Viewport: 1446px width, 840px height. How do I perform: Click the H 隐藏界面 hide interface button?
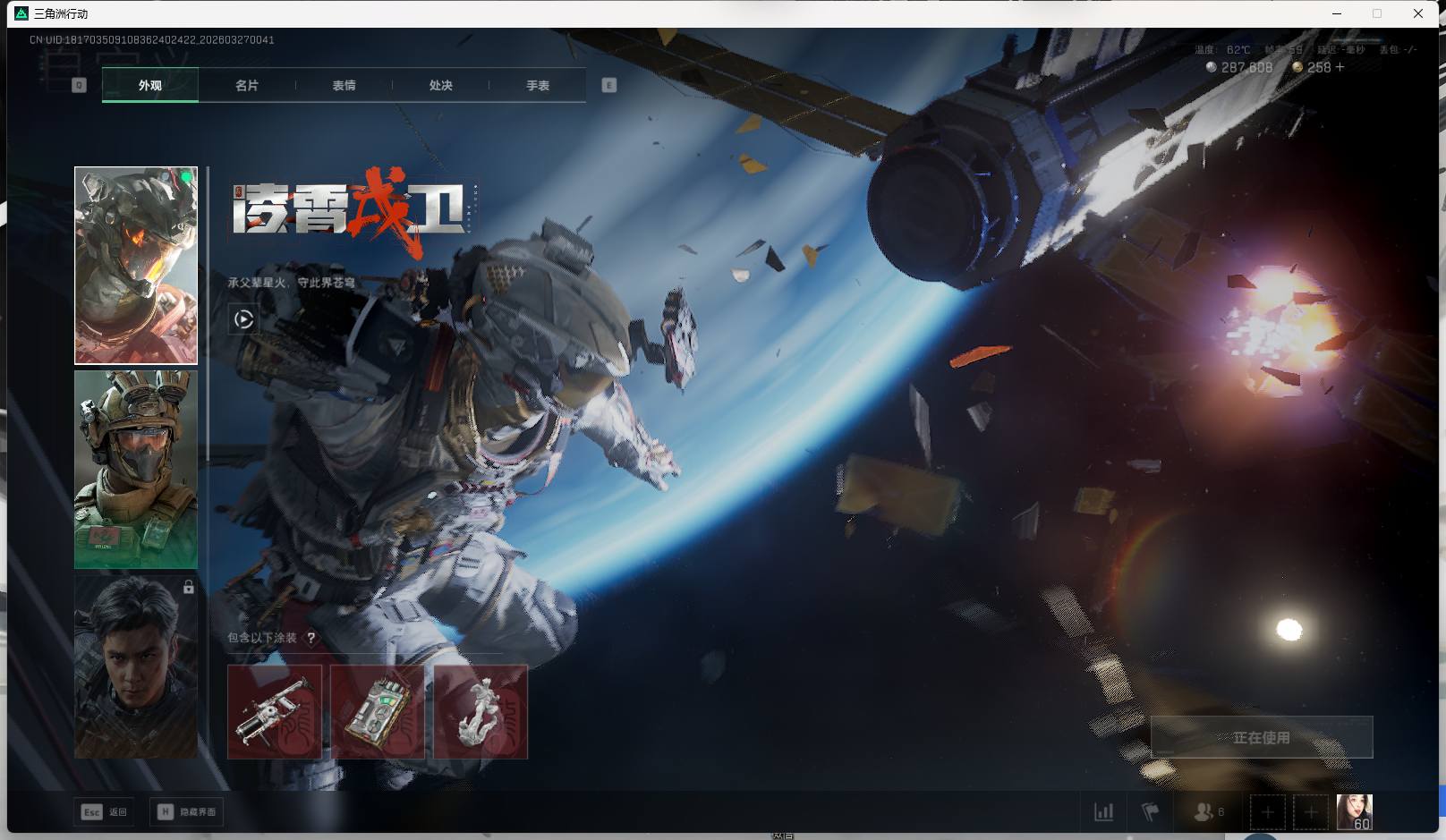tap(186, 811)
